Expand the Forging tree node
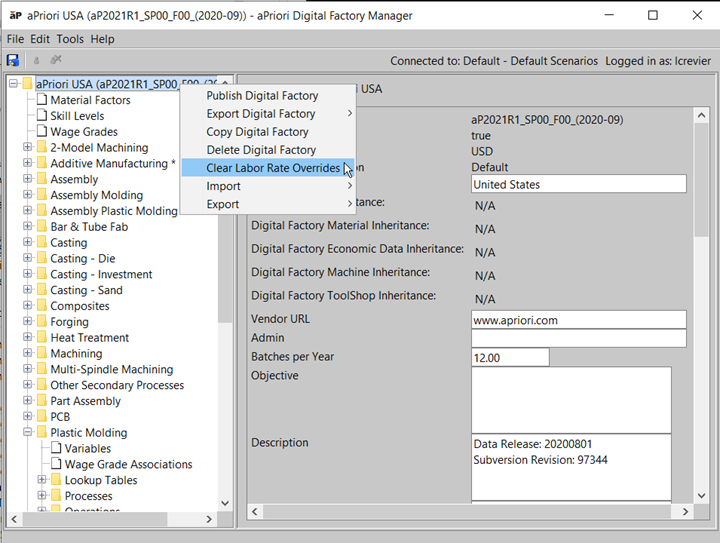Image resolution: width=720 pixels, height=543 pixels. (28, 321)
